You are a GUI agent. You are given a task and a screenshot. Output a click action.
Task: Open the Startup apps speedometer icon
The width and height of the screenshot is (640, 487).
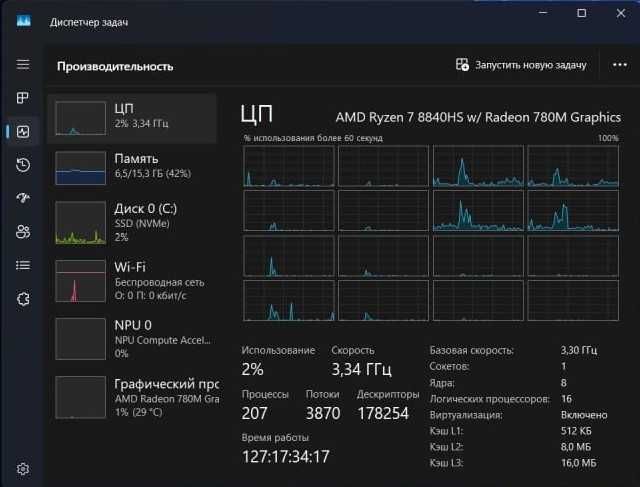23,198
